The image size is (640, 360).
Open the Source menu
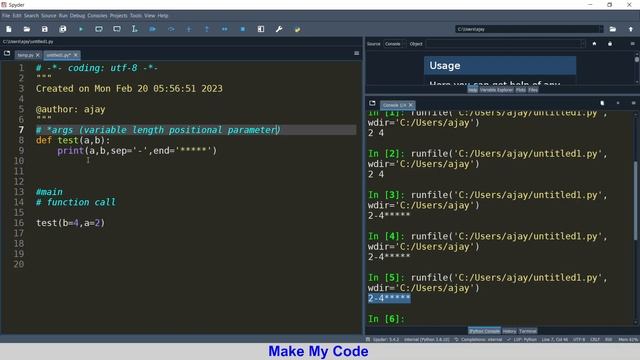tap(49, 16)
